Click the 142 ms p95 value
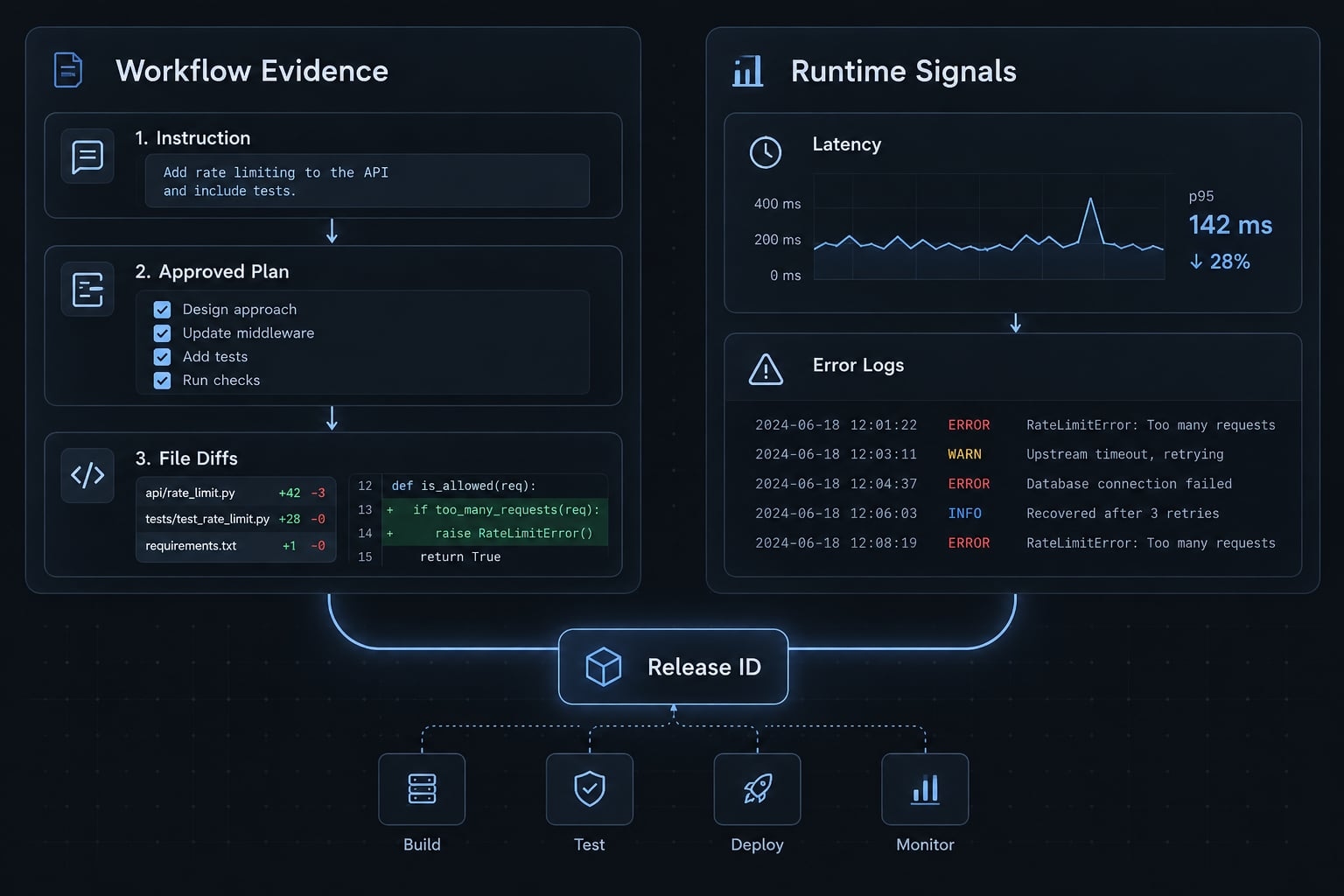Viewport: 1344px width, 896px height. pos(1230,225)
